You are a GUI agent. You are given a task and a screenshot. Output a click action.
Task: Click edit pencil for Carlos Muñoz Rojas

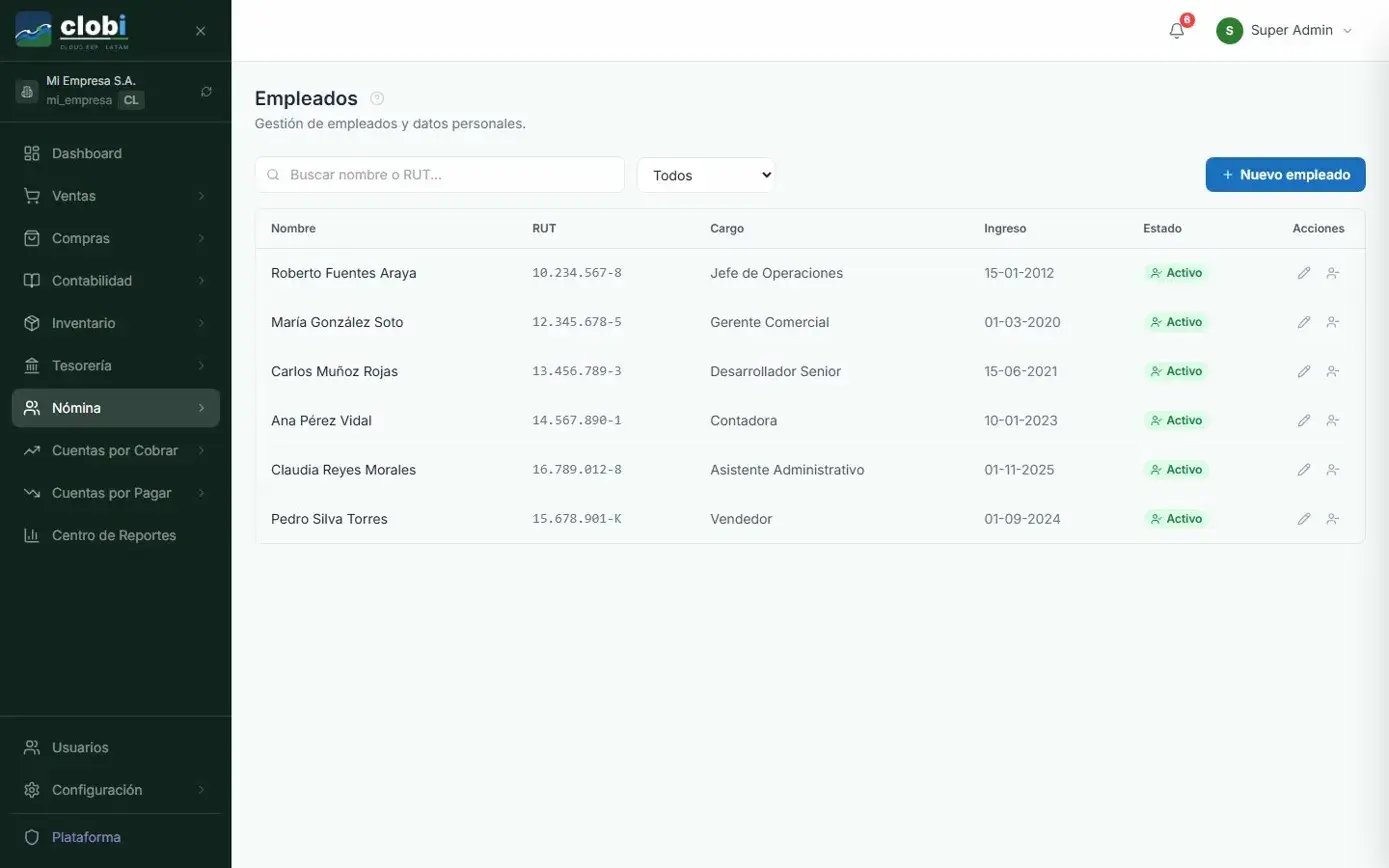[x=1303, y=371]
